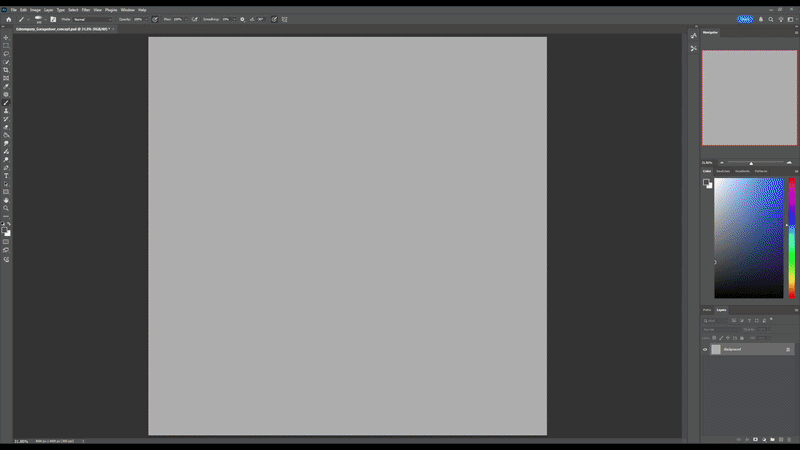This screenshot has height=450, width=800.
Task: Toggle the brush settings panel button
Action: click(x=53, y=19)
